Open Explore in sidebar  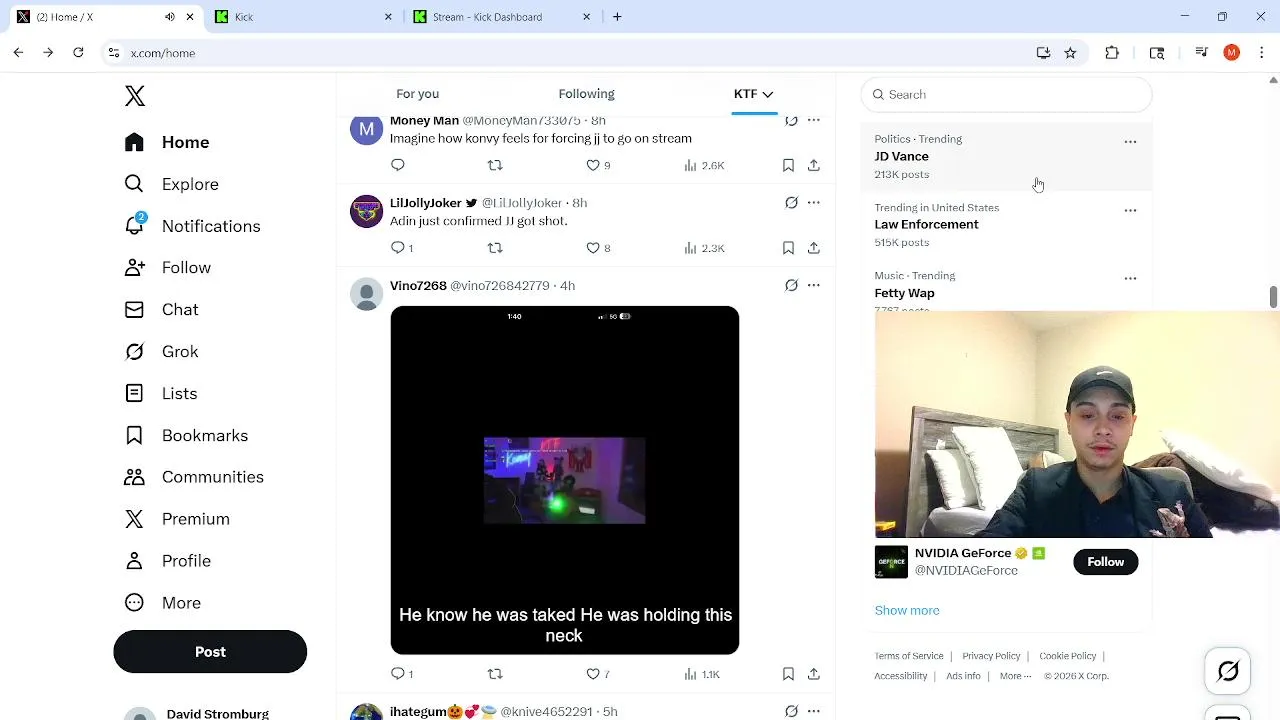[171, 184]
